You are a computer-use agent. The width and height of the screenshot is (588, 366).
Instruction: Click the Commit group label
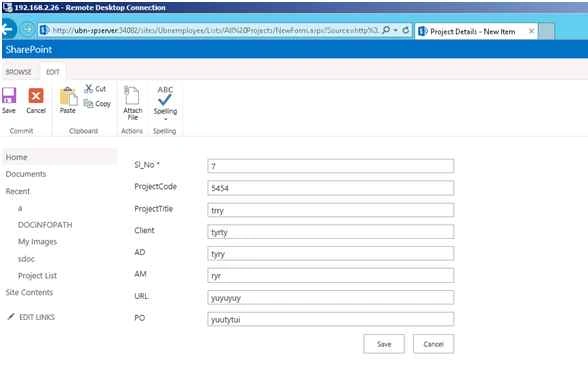[21, 131]
